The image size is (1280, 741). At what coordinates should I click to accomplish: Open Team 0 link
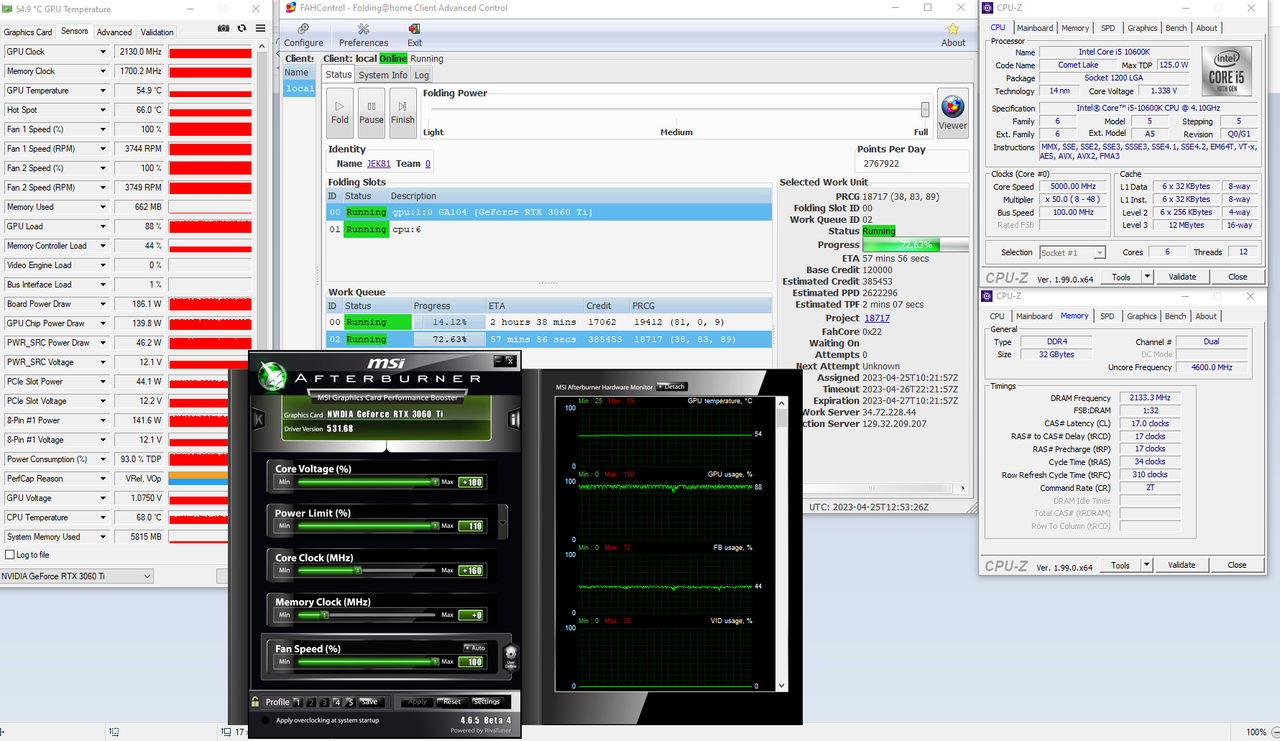428,164
